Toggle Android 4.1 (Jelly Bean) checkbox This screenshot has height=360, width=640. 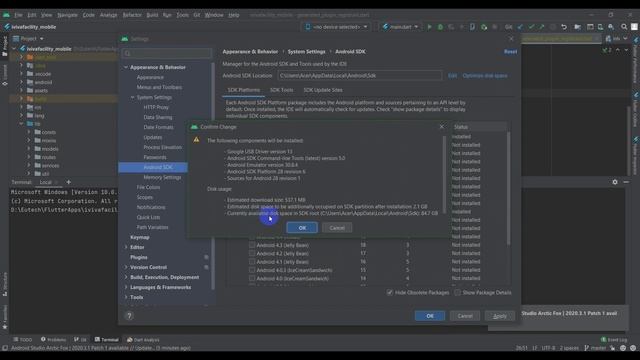point(252,262)
